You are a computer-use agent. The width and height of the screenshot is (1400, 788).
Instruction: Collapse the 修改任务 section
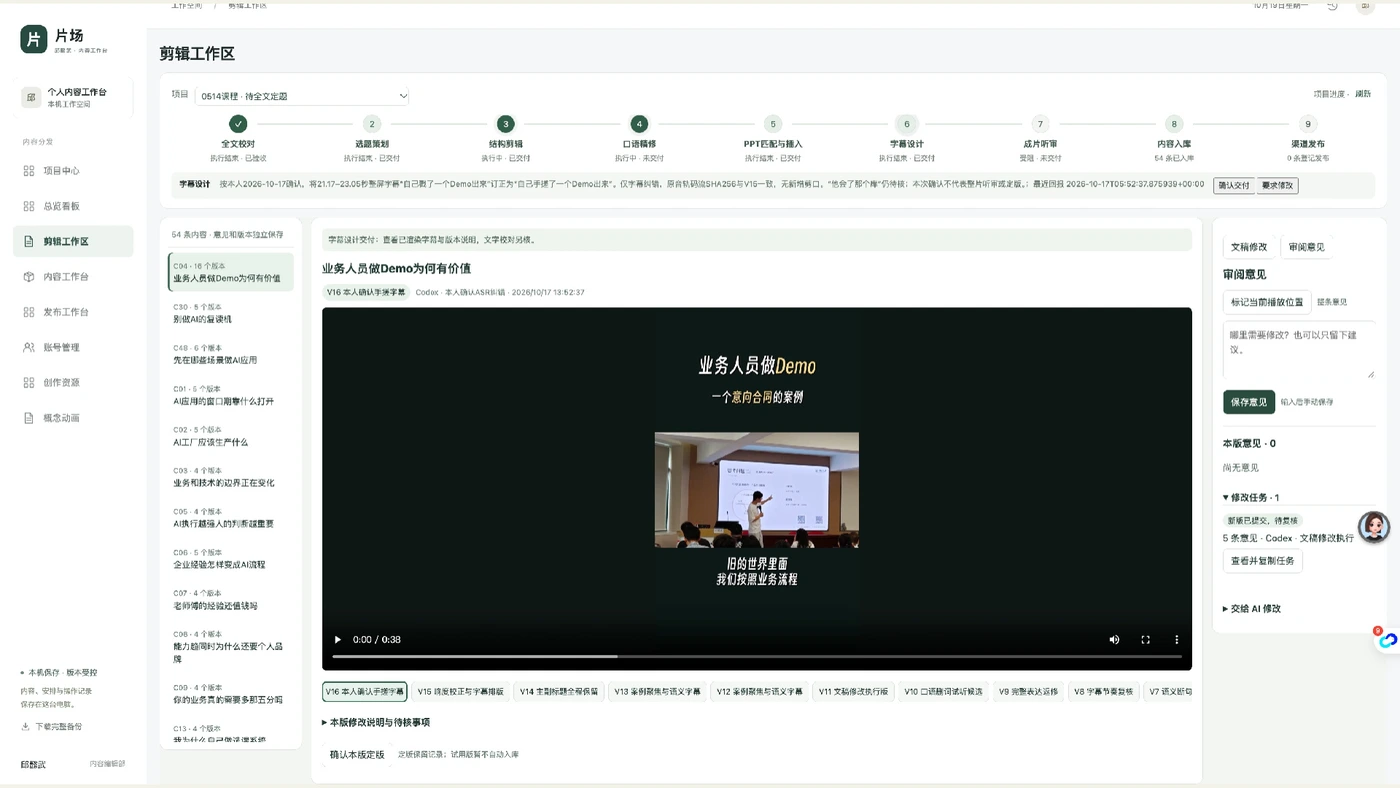coord(1251,497)
